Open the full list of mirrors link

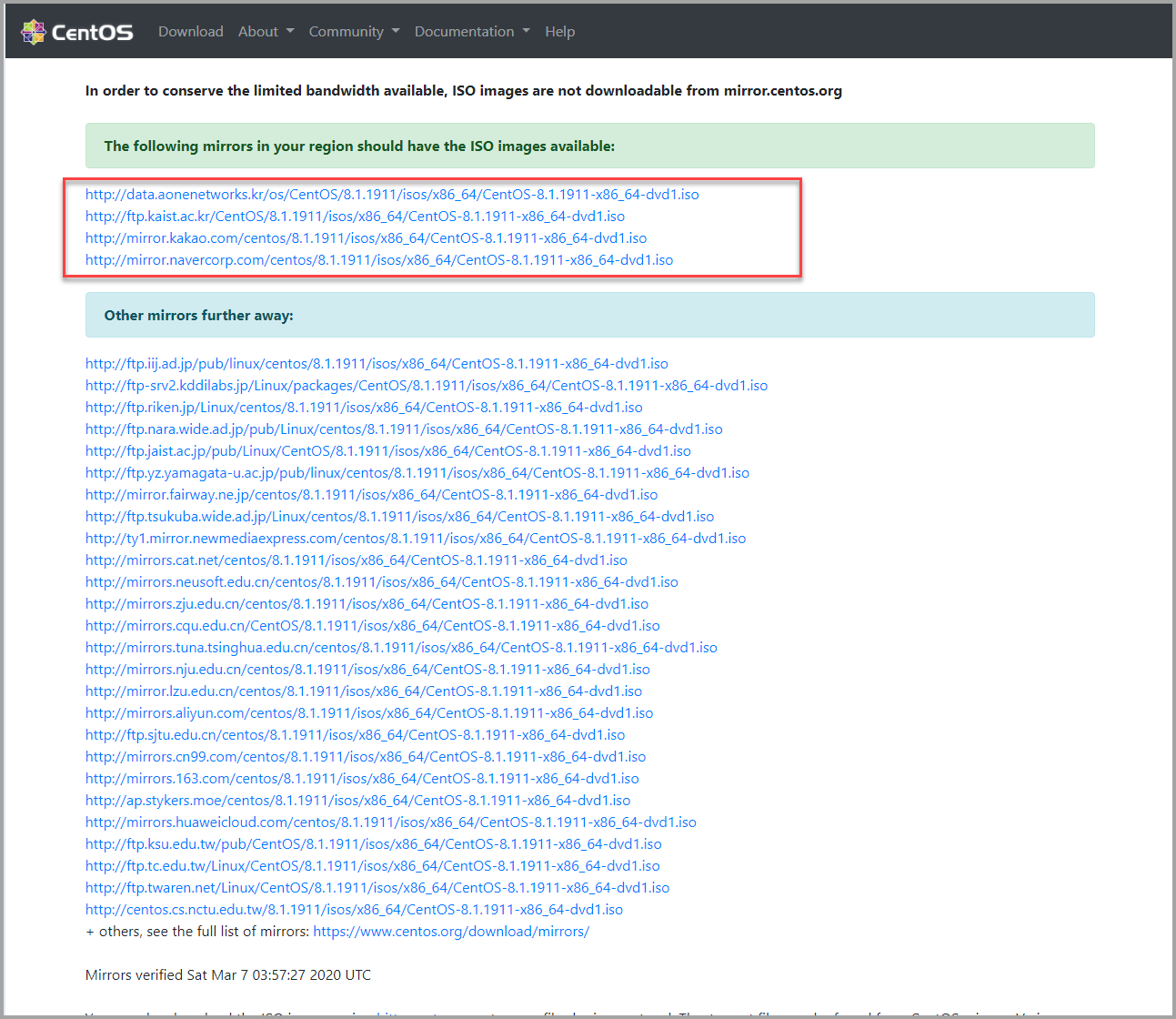pyautogui.click(x=451, y=932)
